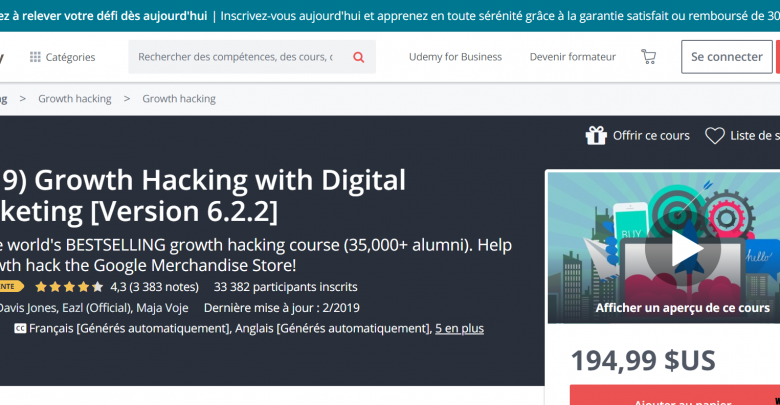The image size is (780, 405).
Task: Click Offrir ce cours text
Action: pyautogui.click(x=651, y=135)
